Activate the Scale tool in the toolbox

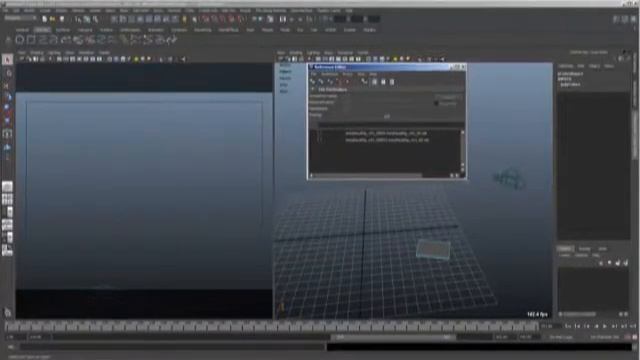coord(7,120)
